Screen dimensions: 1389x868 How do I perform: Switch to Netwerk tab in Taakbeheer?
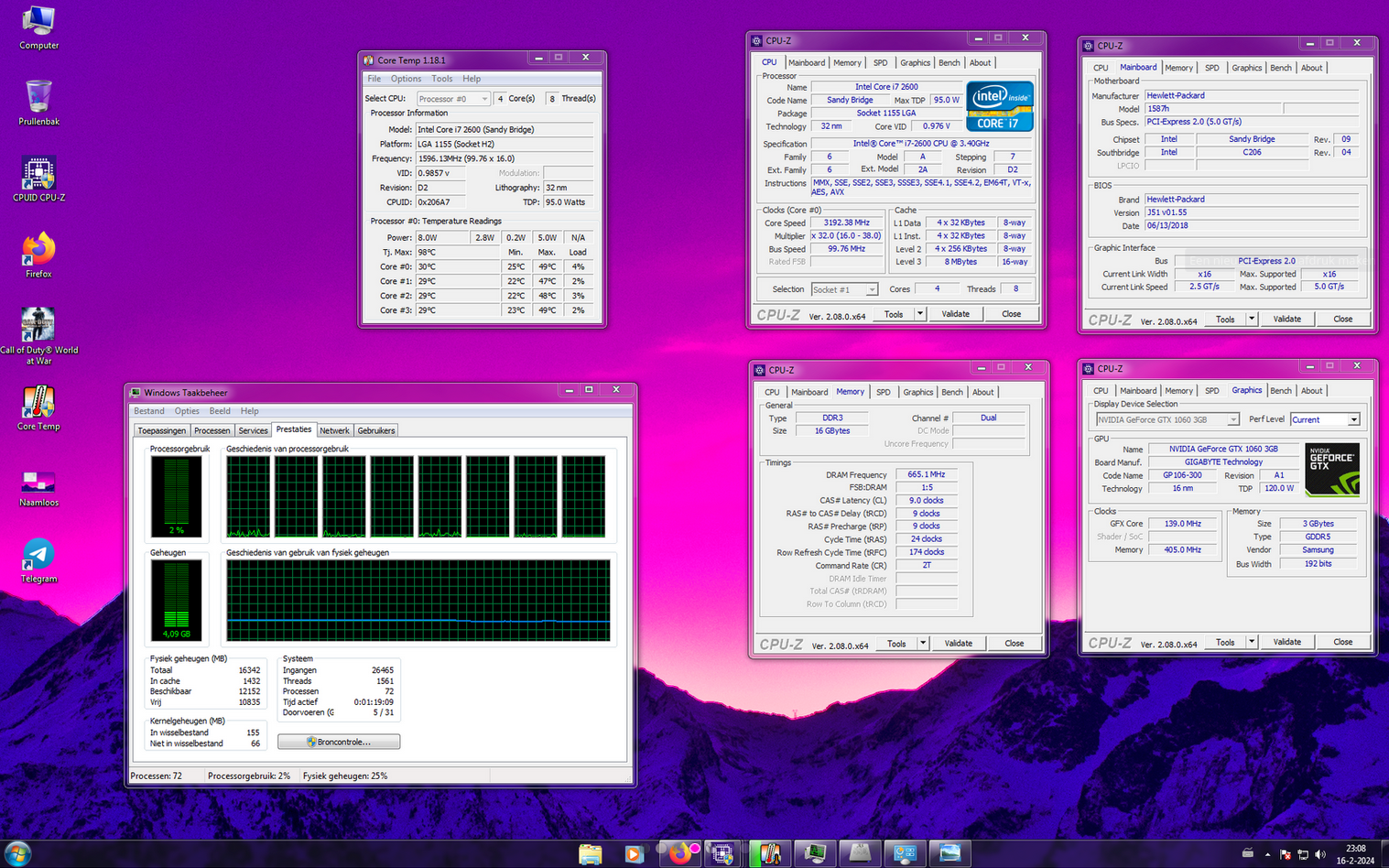point(334,430)
